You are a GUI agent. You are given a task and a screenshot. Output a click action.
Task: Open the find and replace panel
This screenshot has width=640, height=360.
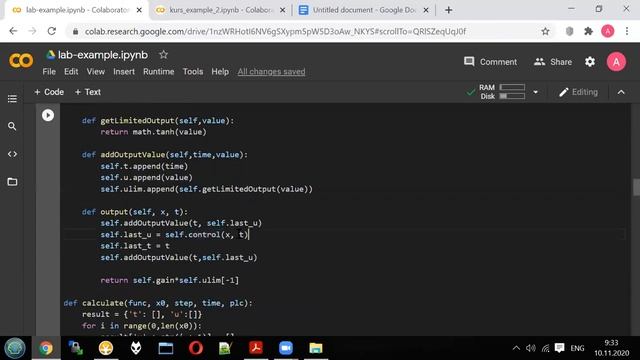[x=12, y=127]
